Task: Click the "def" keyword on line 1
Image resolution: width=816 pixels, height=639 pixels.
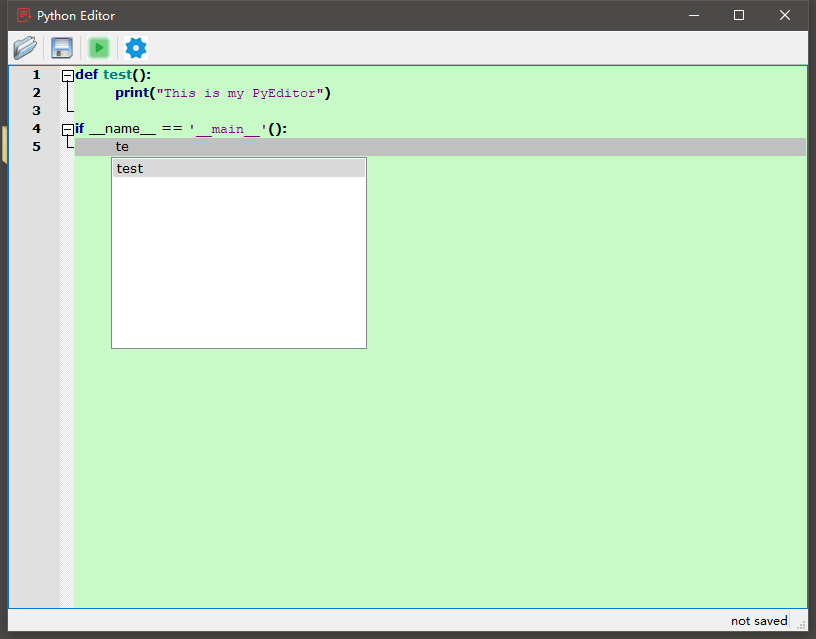Action: point(86,74)
